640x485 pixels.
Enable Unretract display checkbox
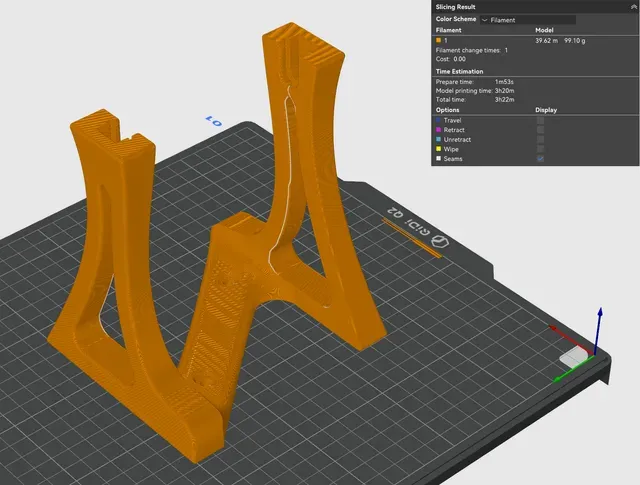[x=540, y=139]
